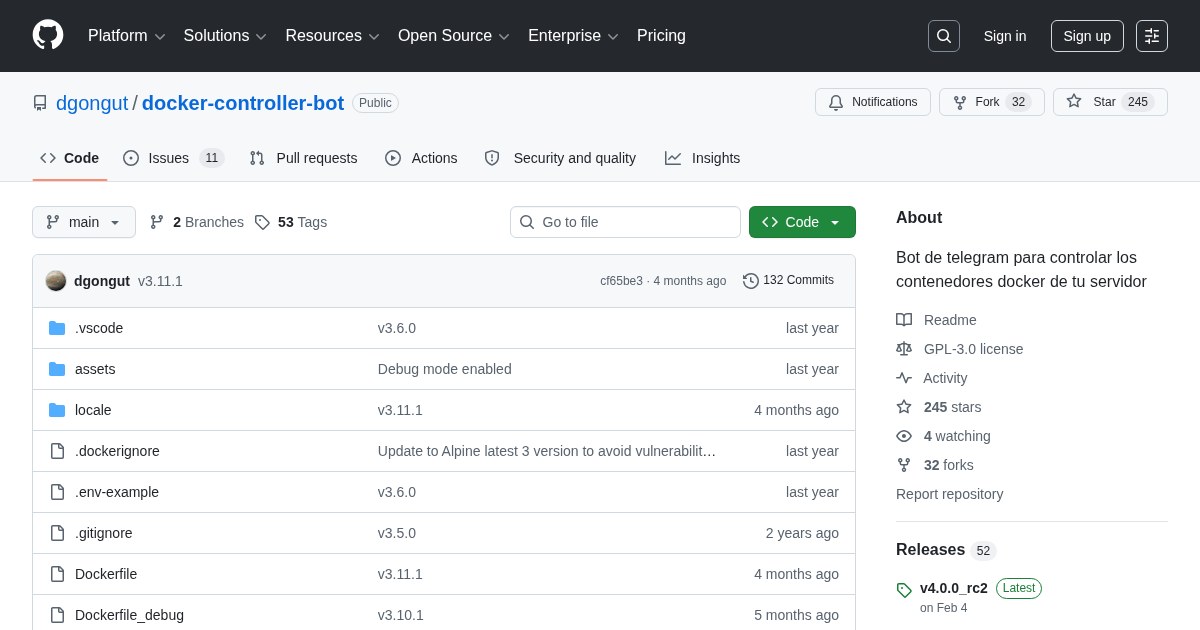Click the branch icon next to Branches
The height and width of the screenshot is (630, 1200).
point(157,222)
